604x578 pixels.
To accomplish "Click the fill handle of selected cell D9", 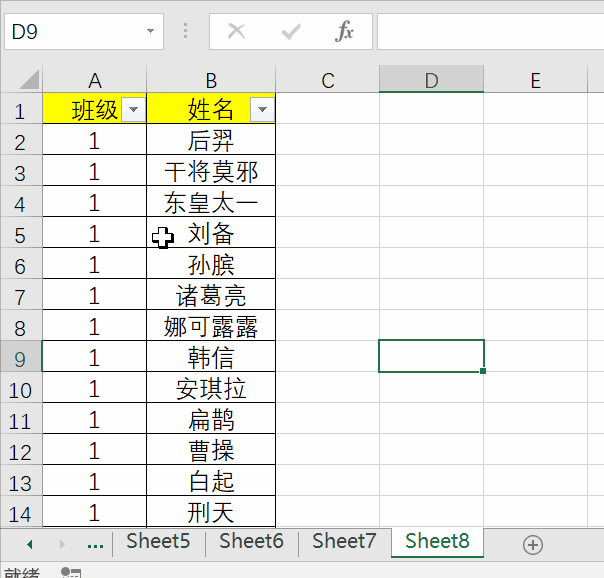I will [483, 371].
